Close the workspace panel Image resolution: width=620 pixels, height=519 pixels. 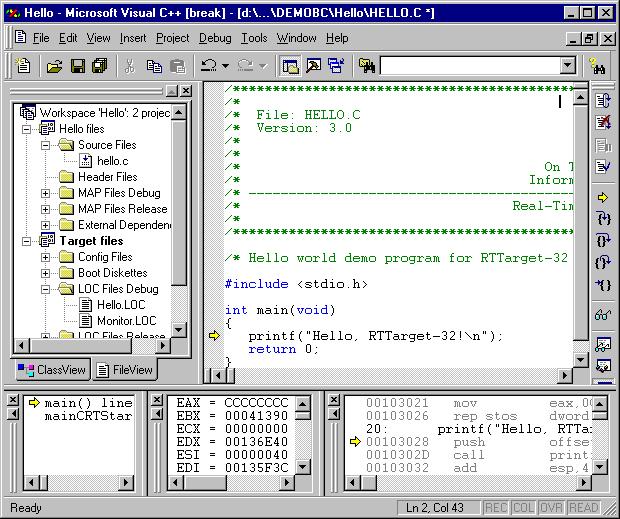[186, 91]
